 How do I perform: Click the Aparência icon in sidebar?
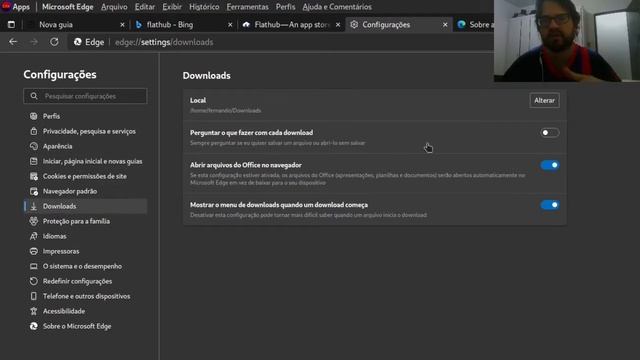33,146
